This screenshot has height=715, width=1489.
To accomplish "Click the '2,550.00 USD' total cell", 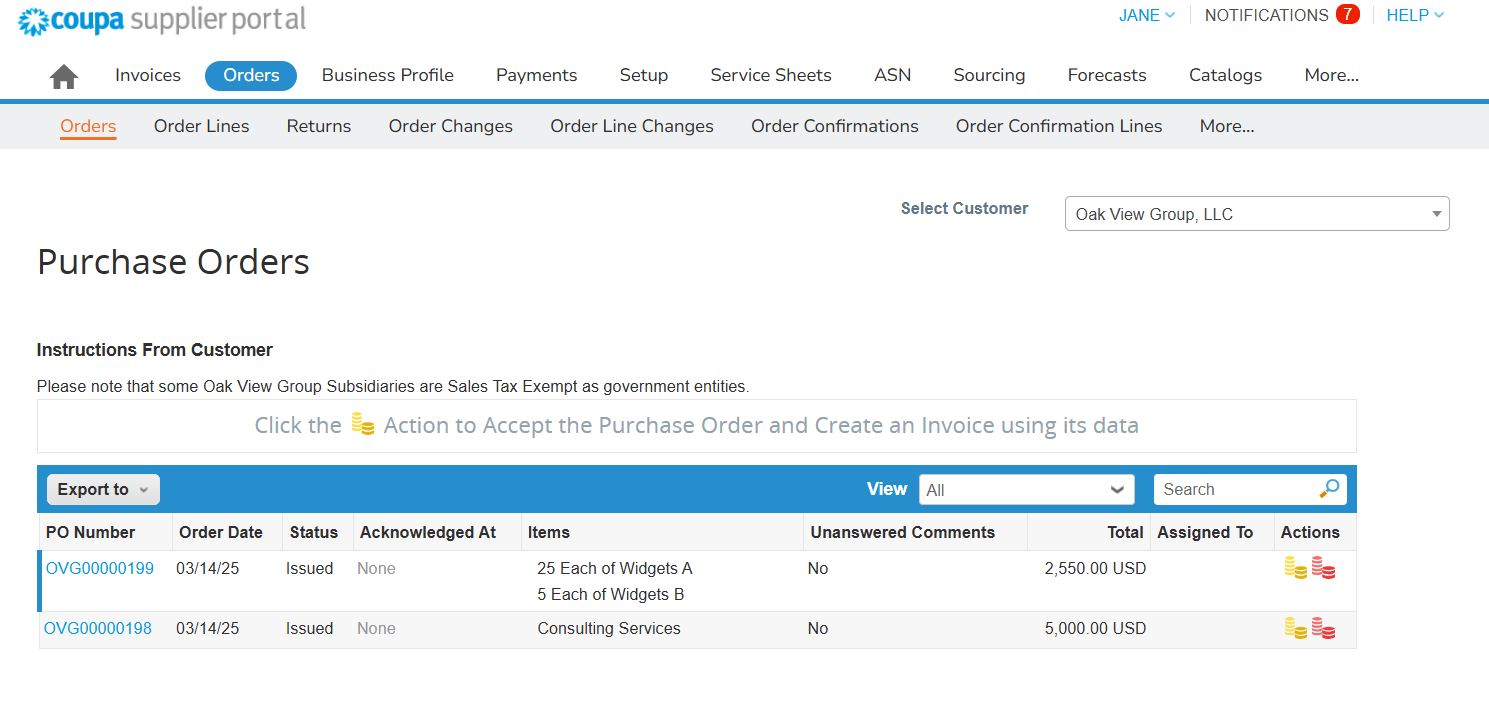I will 1095,568.
